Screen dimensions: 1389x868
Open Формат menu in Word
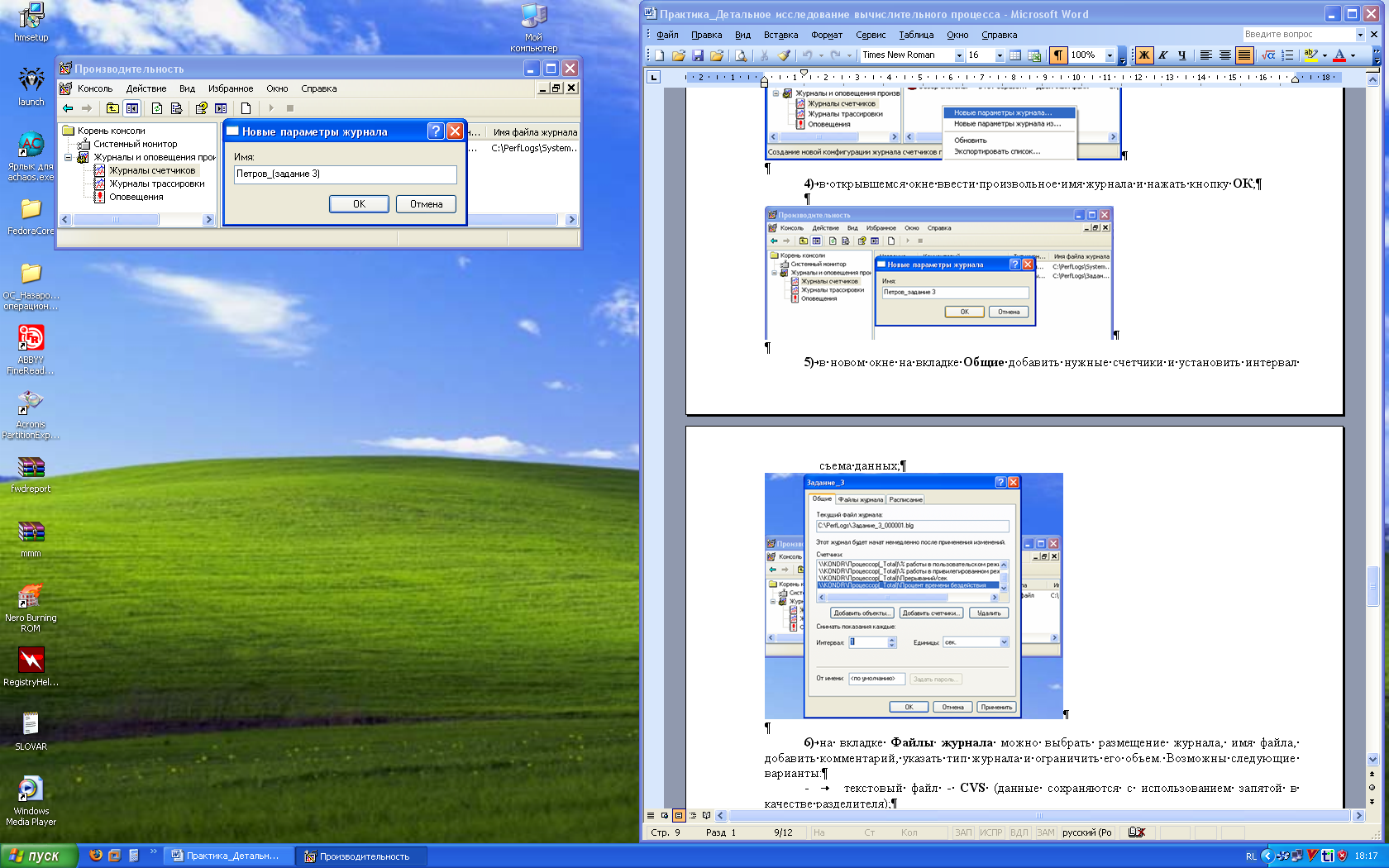coord(827,35)
